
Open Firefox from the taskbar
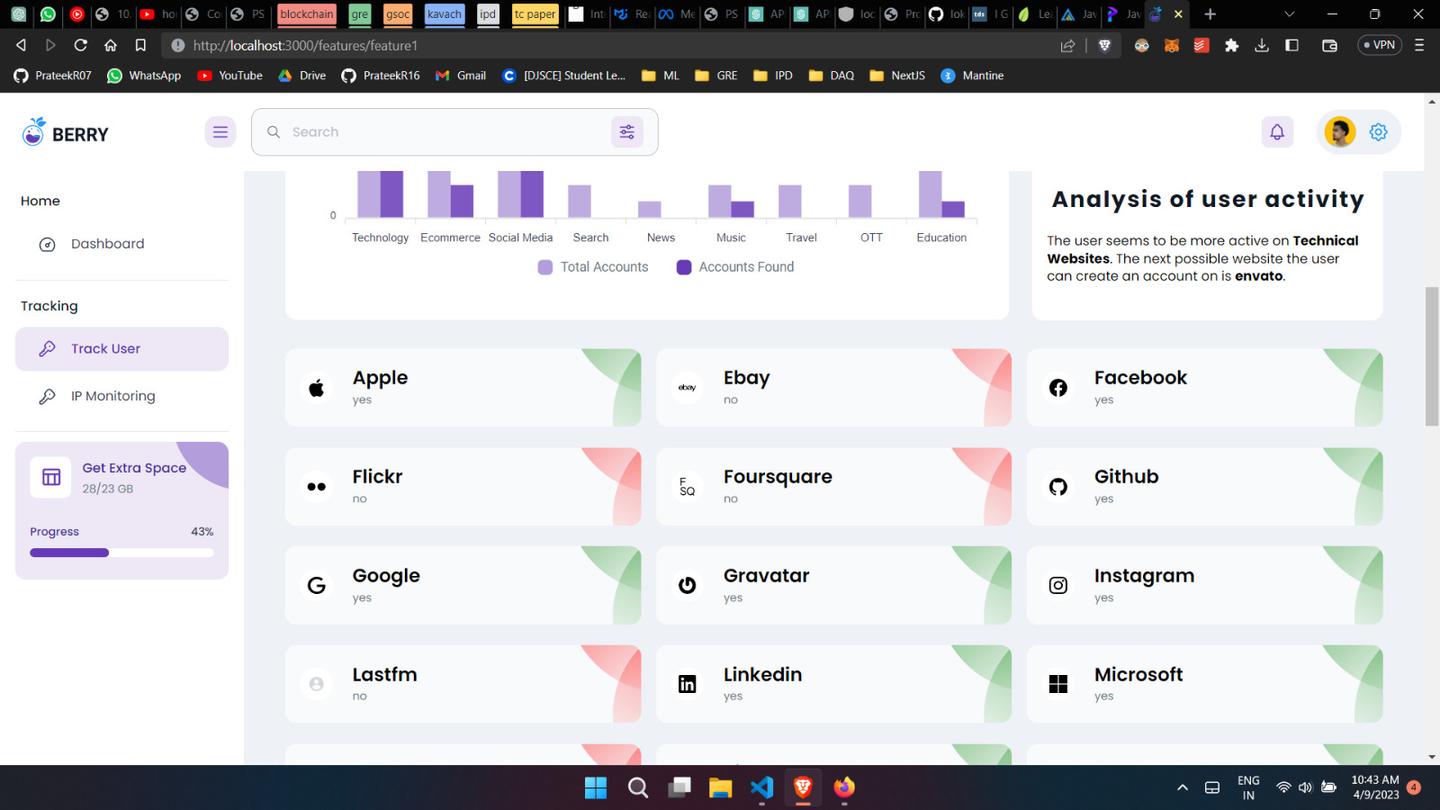point(844,788)
